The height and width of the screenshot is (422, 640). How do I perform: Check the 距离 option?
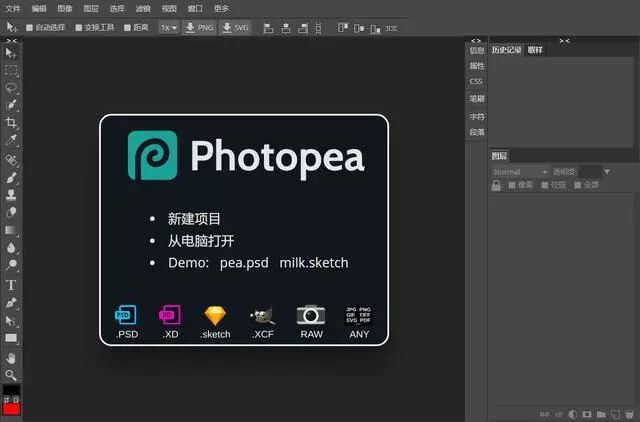[127, 28]
